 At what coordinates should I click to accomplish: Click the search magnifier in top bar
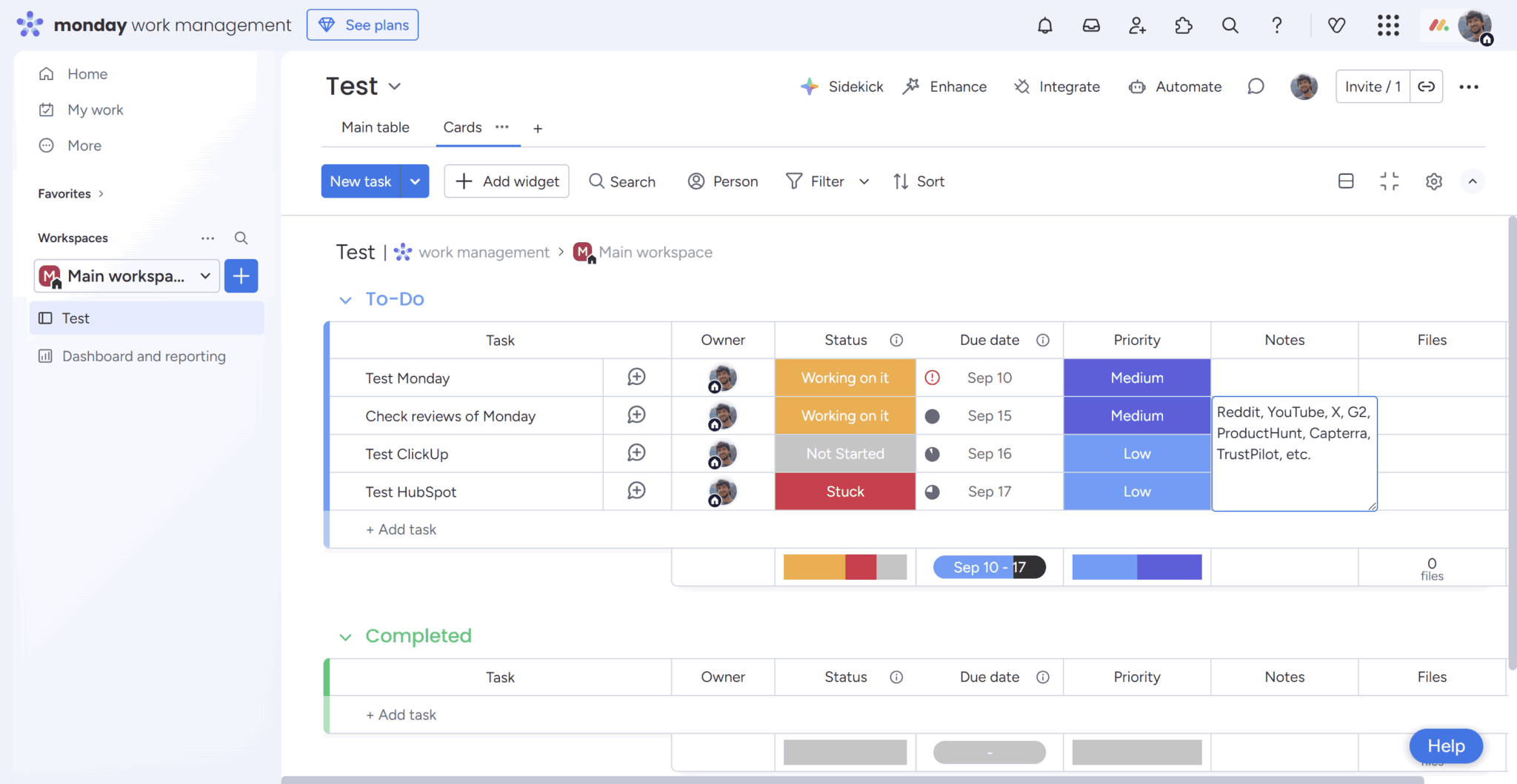pos(1230,25)
